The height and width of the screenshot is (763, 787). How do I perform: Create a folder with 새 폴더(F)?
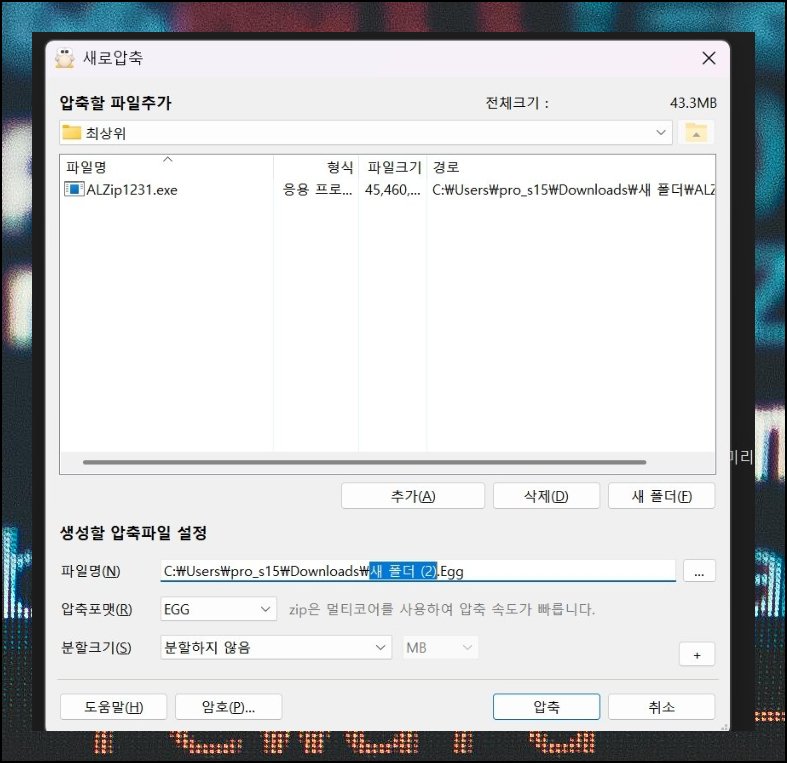click(662, 496)
